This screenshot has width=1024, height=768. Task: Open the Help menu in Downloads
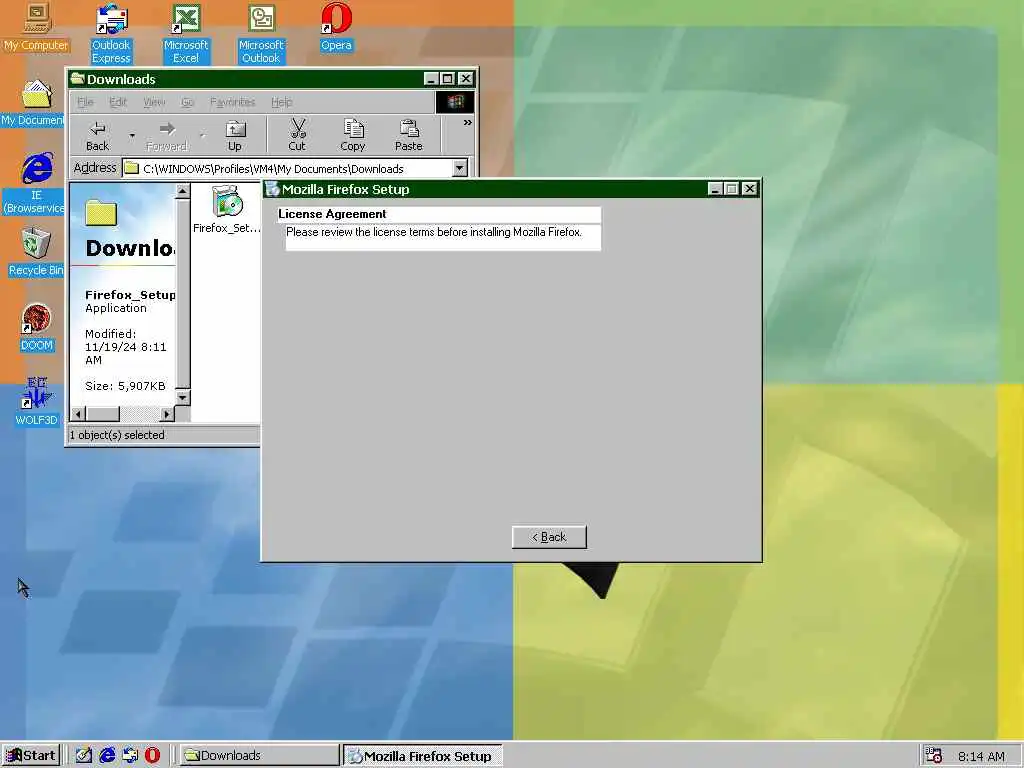pyautogui.click(x=281, y=102)
